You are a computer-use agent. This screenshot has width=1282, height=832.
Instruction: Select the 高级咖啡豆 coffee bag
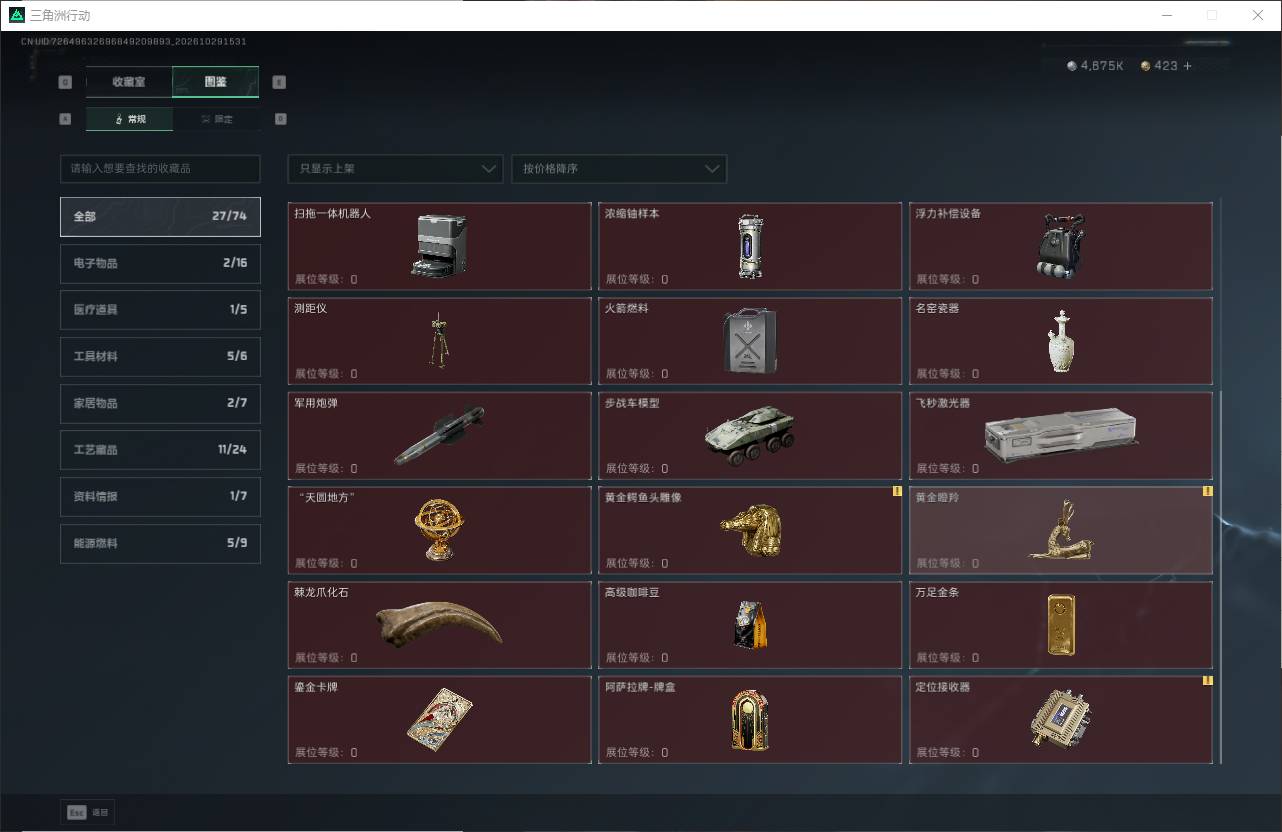click(x=750, y=625)
